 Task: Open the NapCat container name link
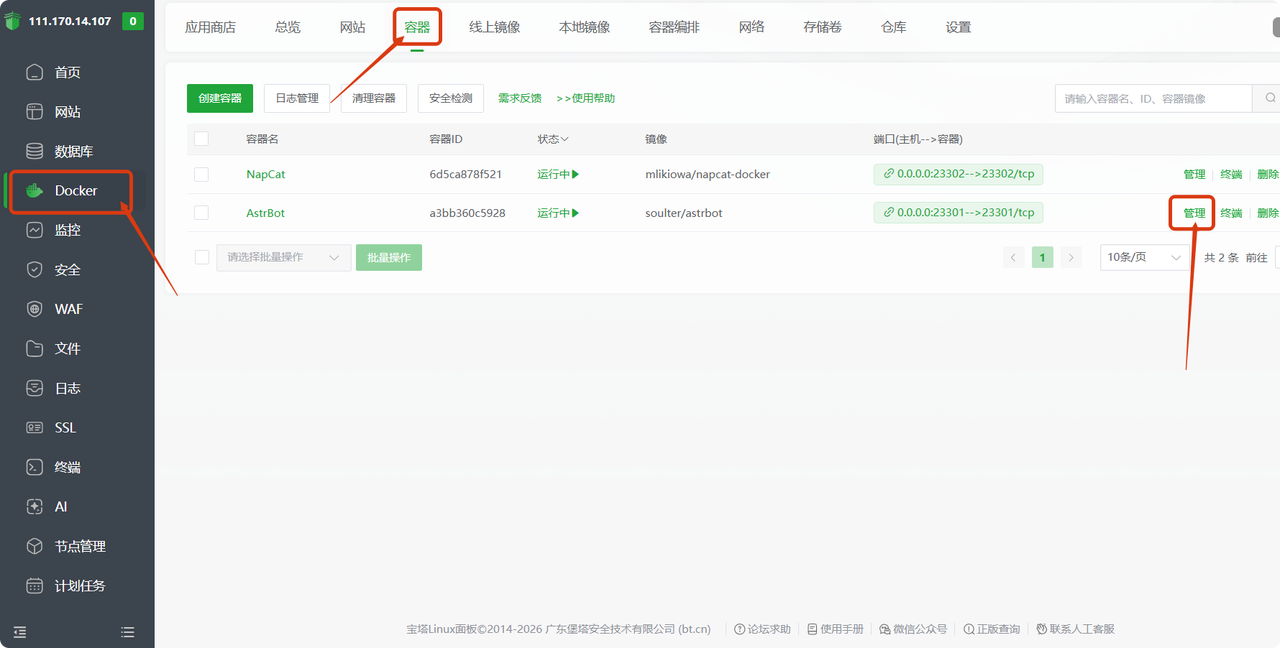(x=266, y=174)
